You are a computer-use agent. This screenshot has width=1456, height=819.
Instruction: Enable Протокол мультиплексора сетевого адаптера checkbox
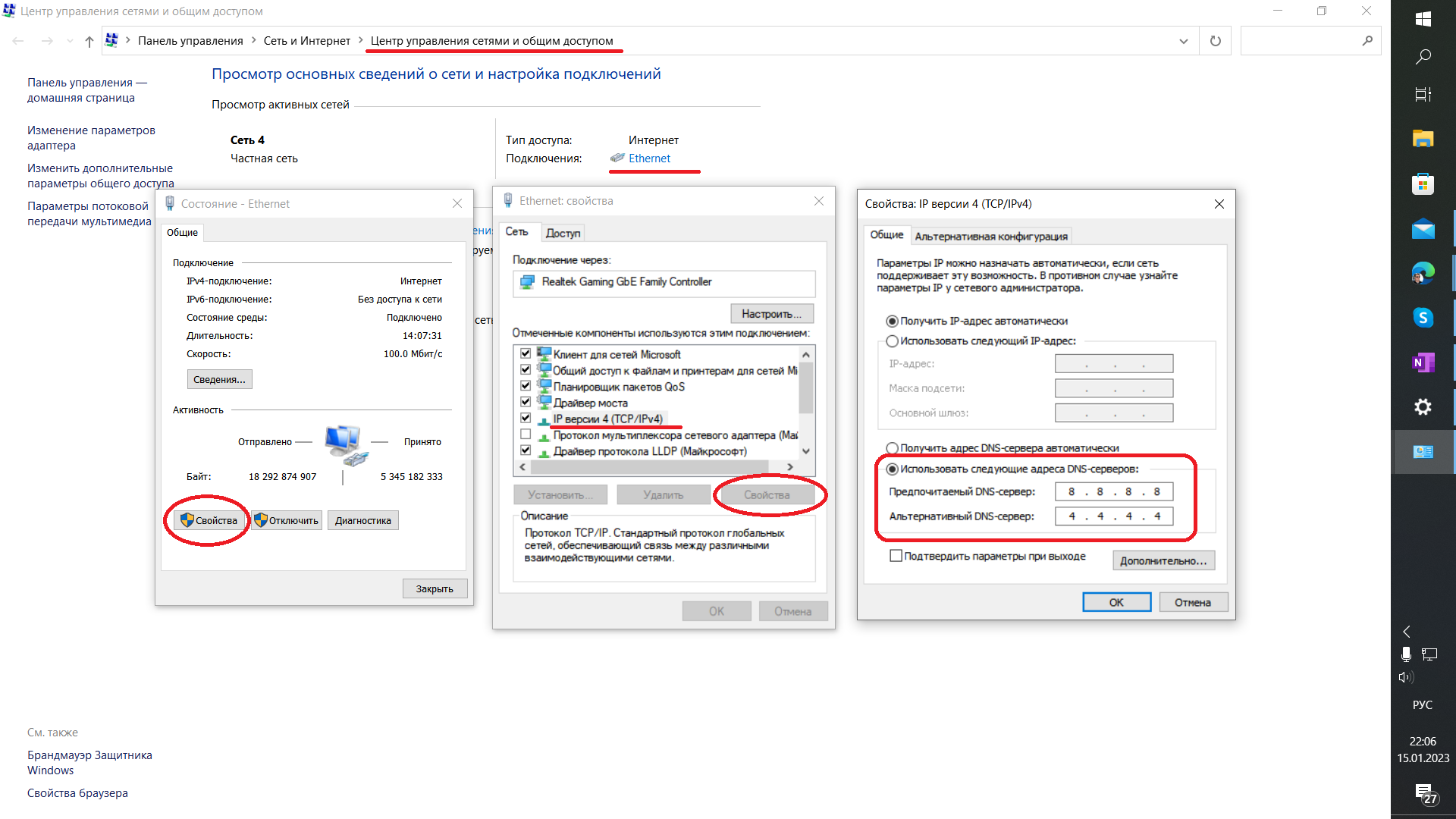[525, 435]
